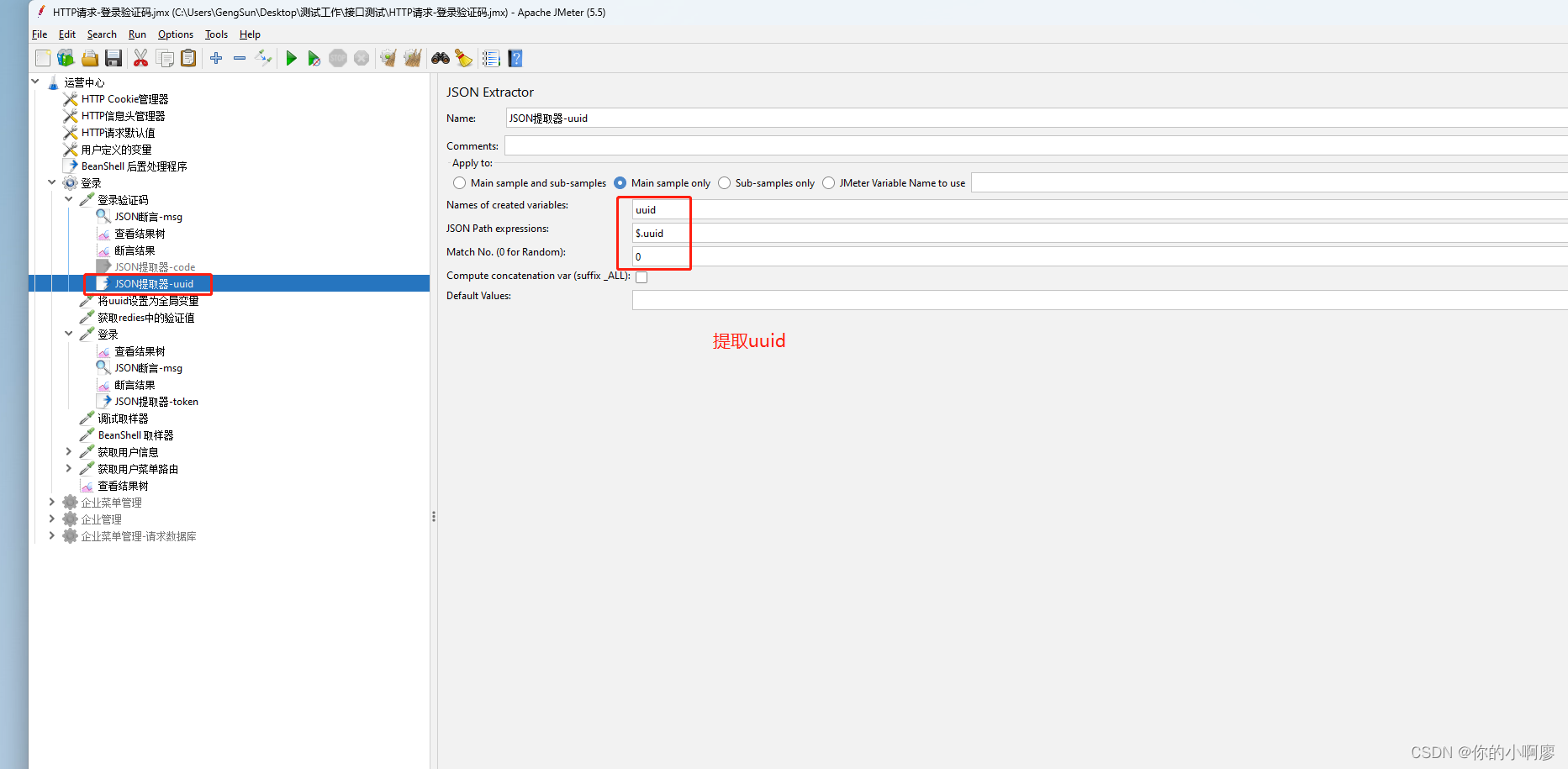
Task: Collapse all nodes with minus icon
Action: click(x=240, y=58)
